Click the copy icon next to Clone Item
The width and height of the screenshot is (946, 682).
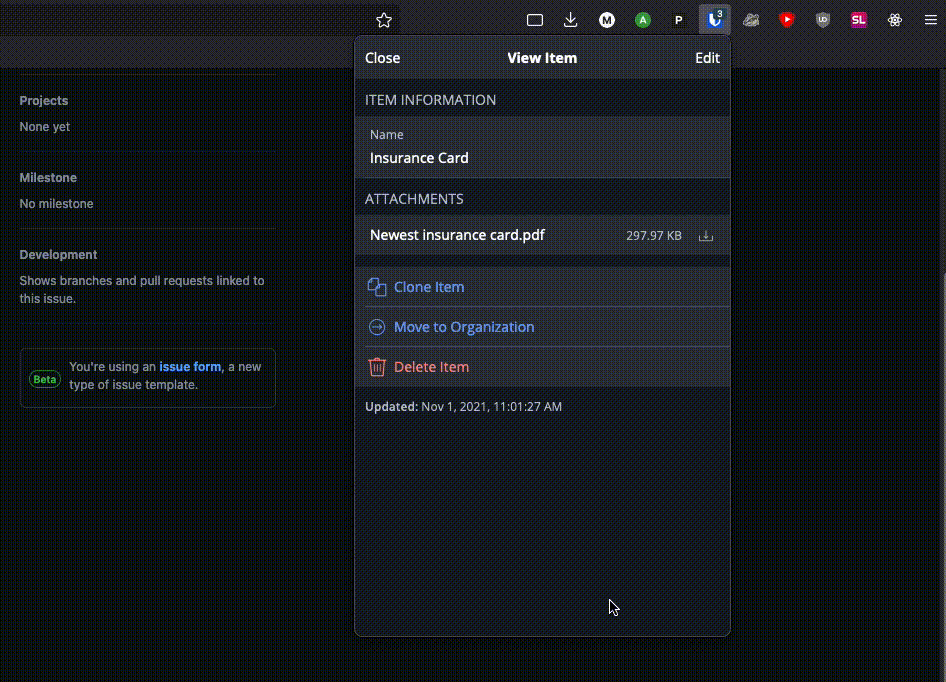(377, 287)
